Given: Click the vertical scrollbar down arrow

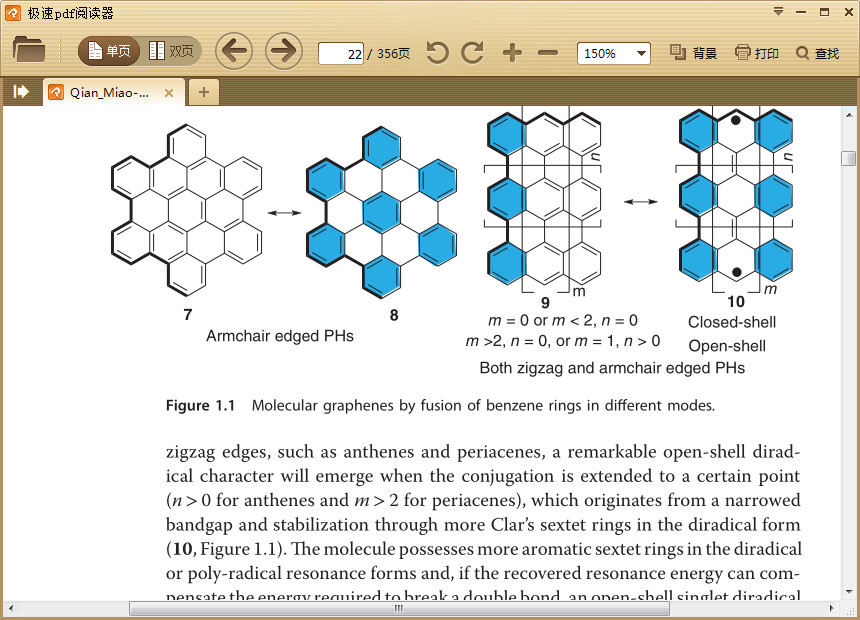Looking at the screenshot, I should click(x=849, y=591).
